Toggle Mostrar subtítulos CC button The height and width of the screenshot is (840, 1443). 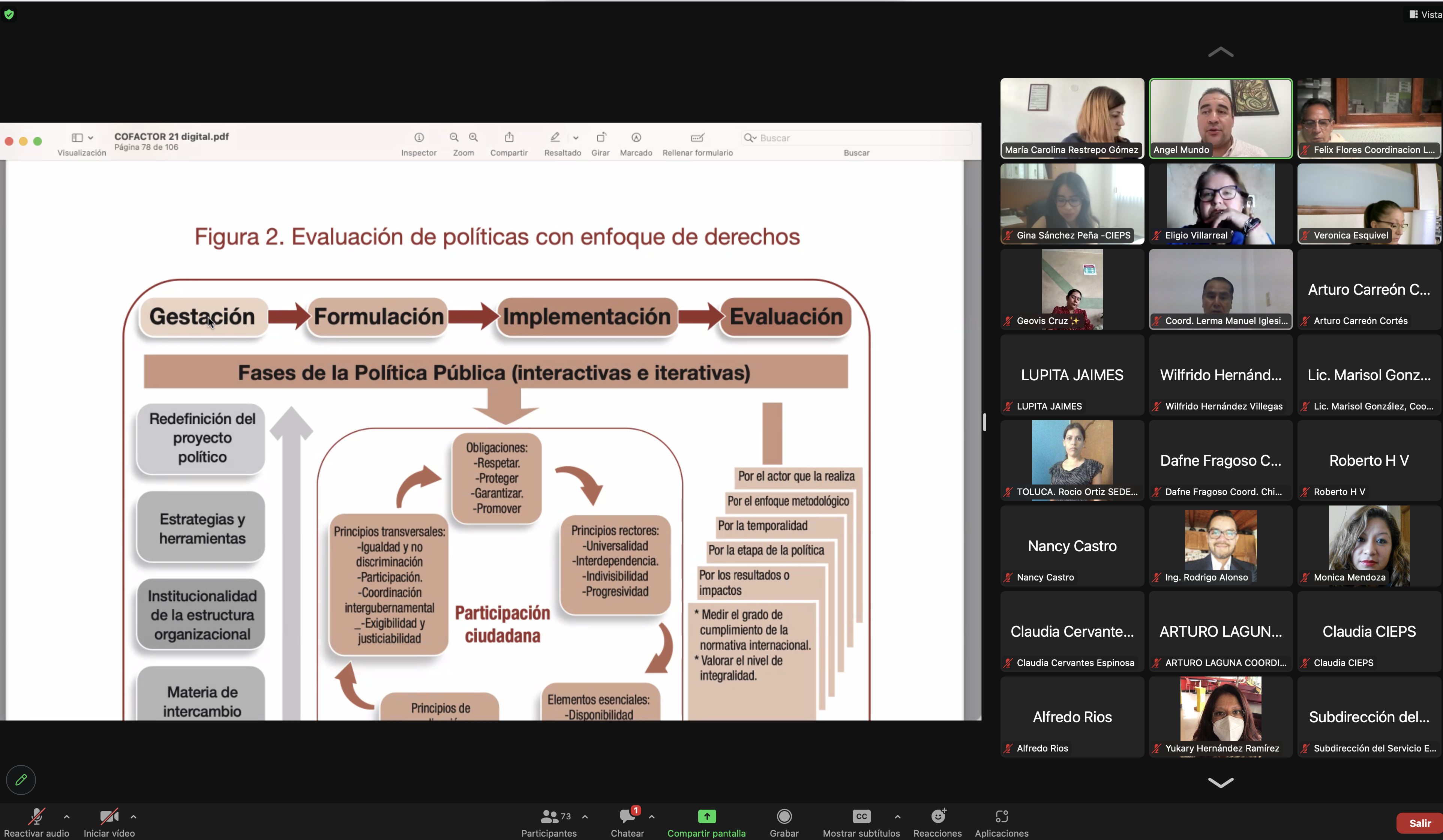click(861, 816)
